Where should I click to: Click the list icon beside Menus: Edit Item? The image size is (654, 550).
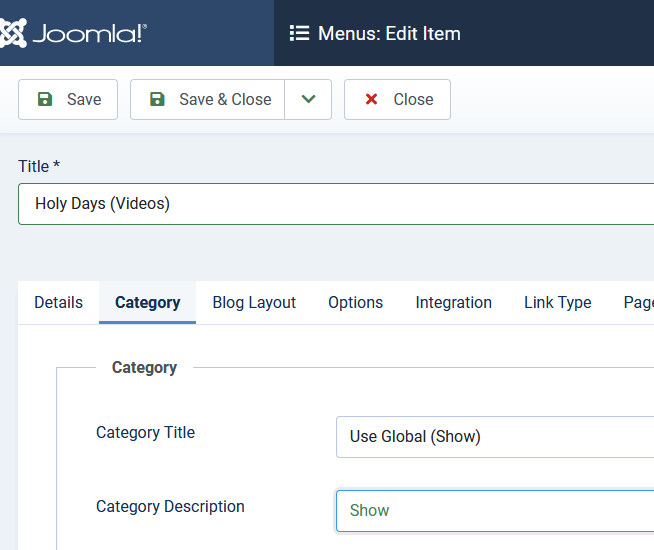299,33
